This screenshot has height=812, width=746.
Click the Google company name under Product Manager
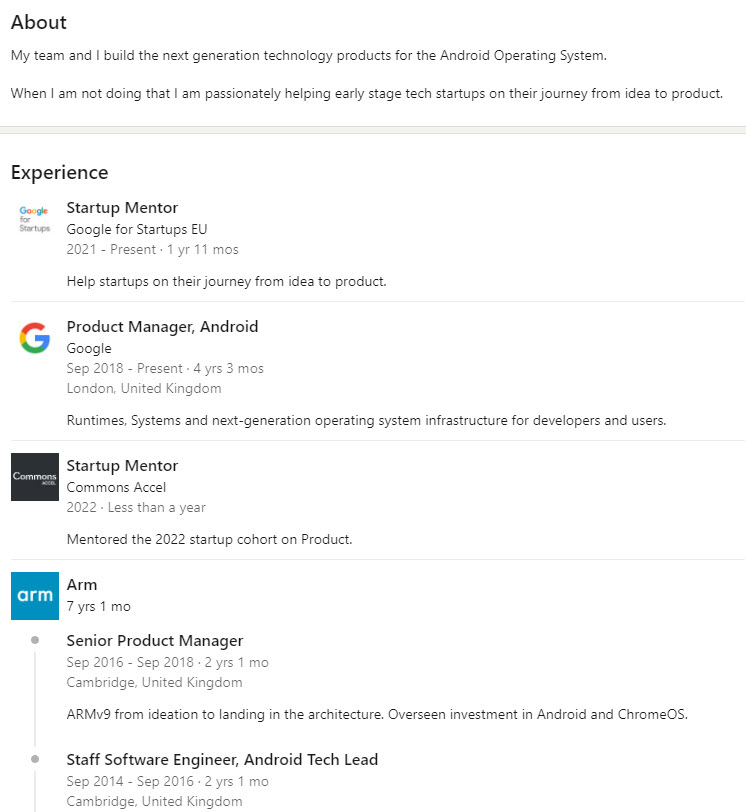89,348
